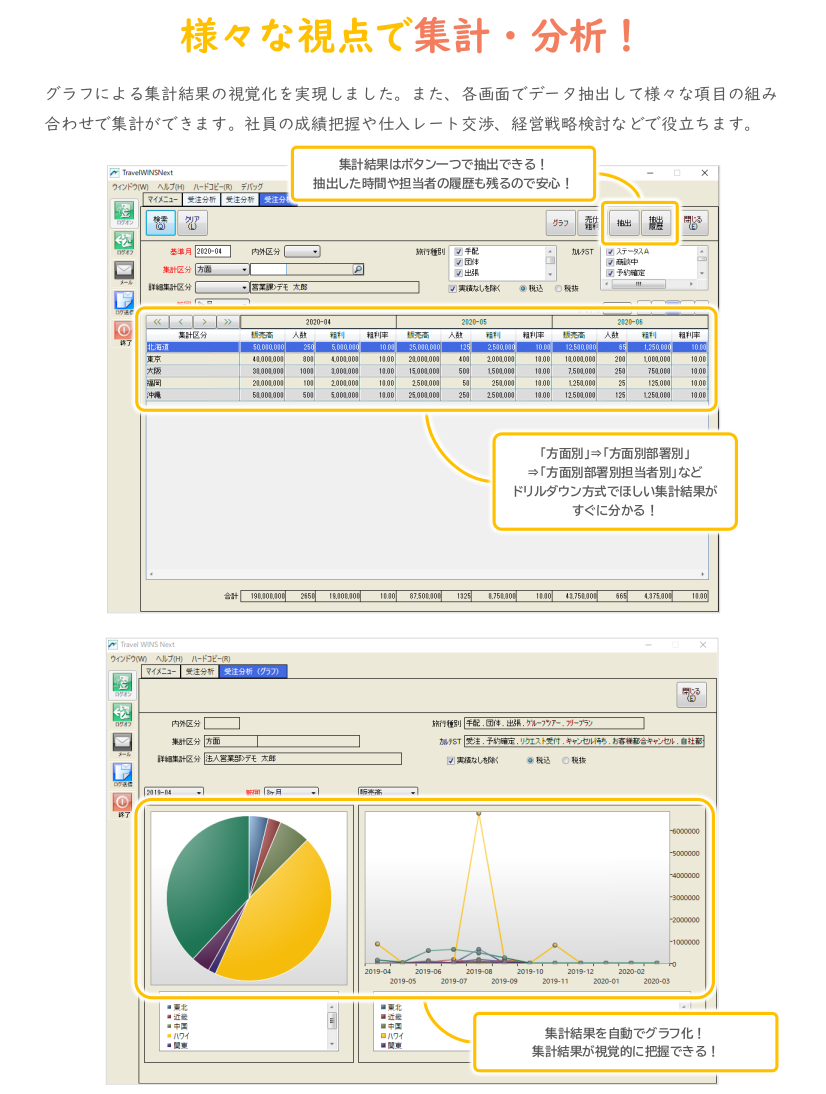Viewport: 826px width, 1094px height.
Task: Click the ログオン icon in the upper window sidebar
Action: 123,212
